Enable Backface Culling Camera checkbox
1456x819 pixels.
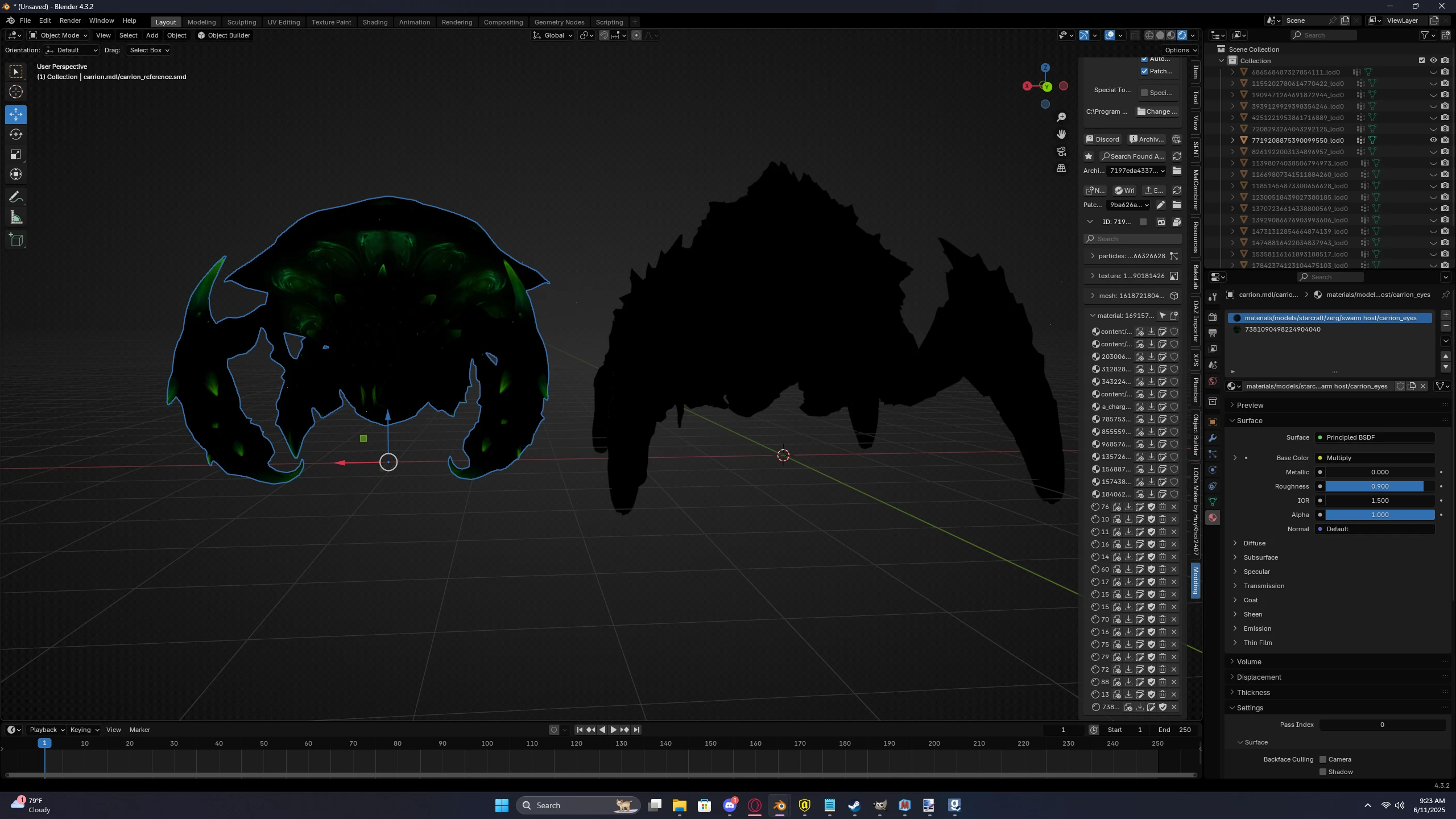click(1323, 759)
